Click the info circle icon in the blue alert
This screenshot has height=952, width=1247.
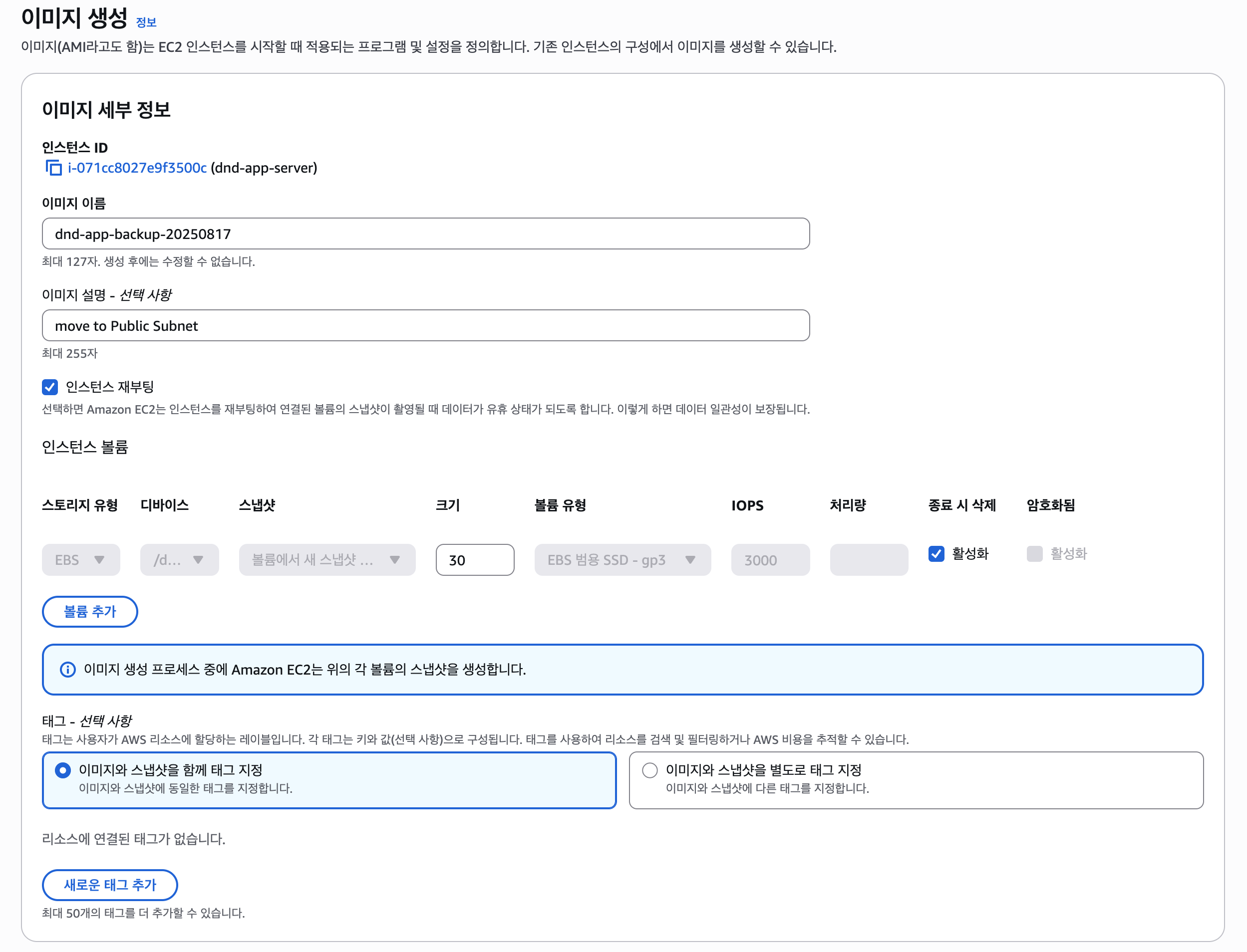click(67, 669)
